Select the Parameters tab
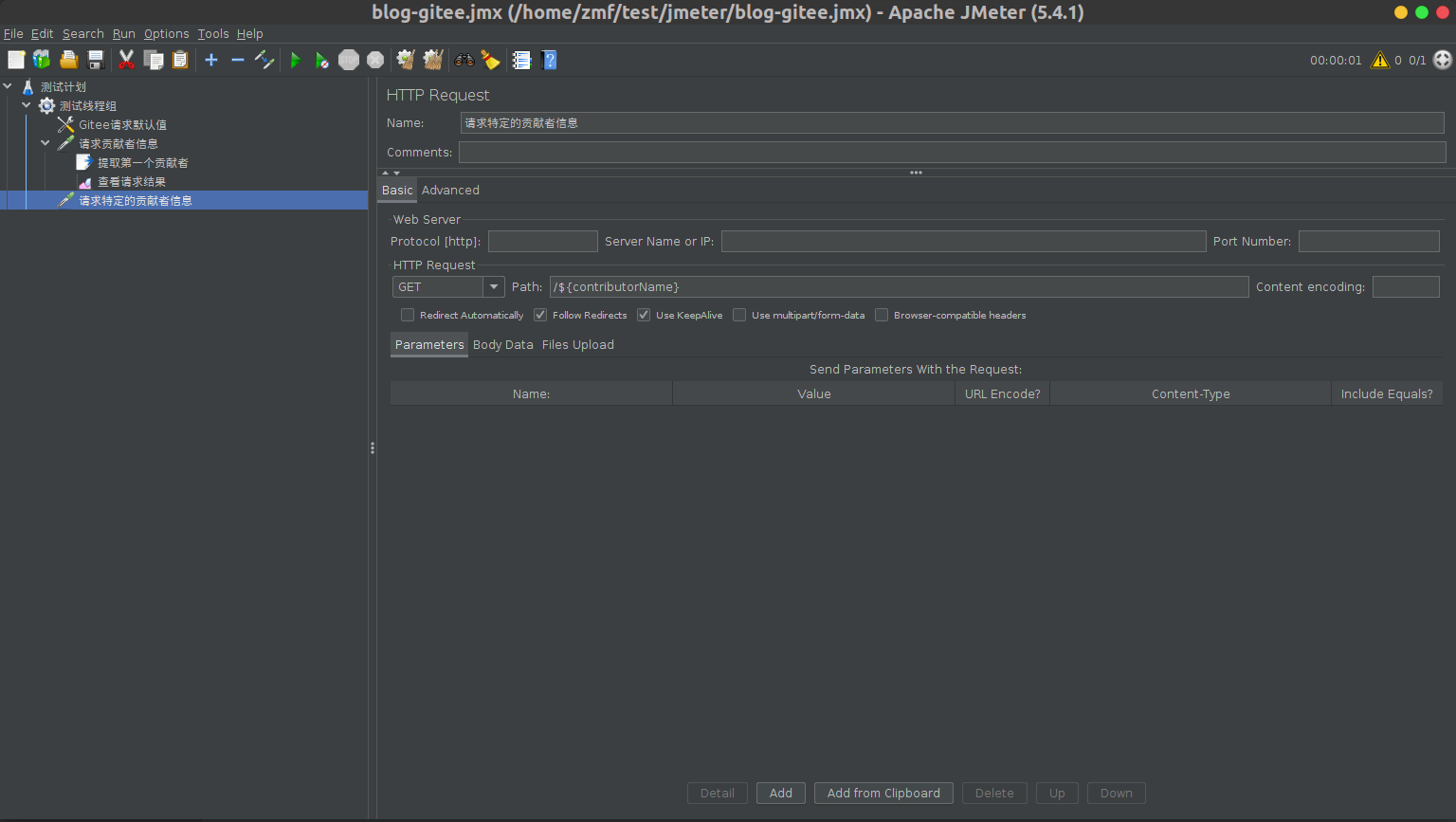The image size is (1456, 822). point(429,344)
